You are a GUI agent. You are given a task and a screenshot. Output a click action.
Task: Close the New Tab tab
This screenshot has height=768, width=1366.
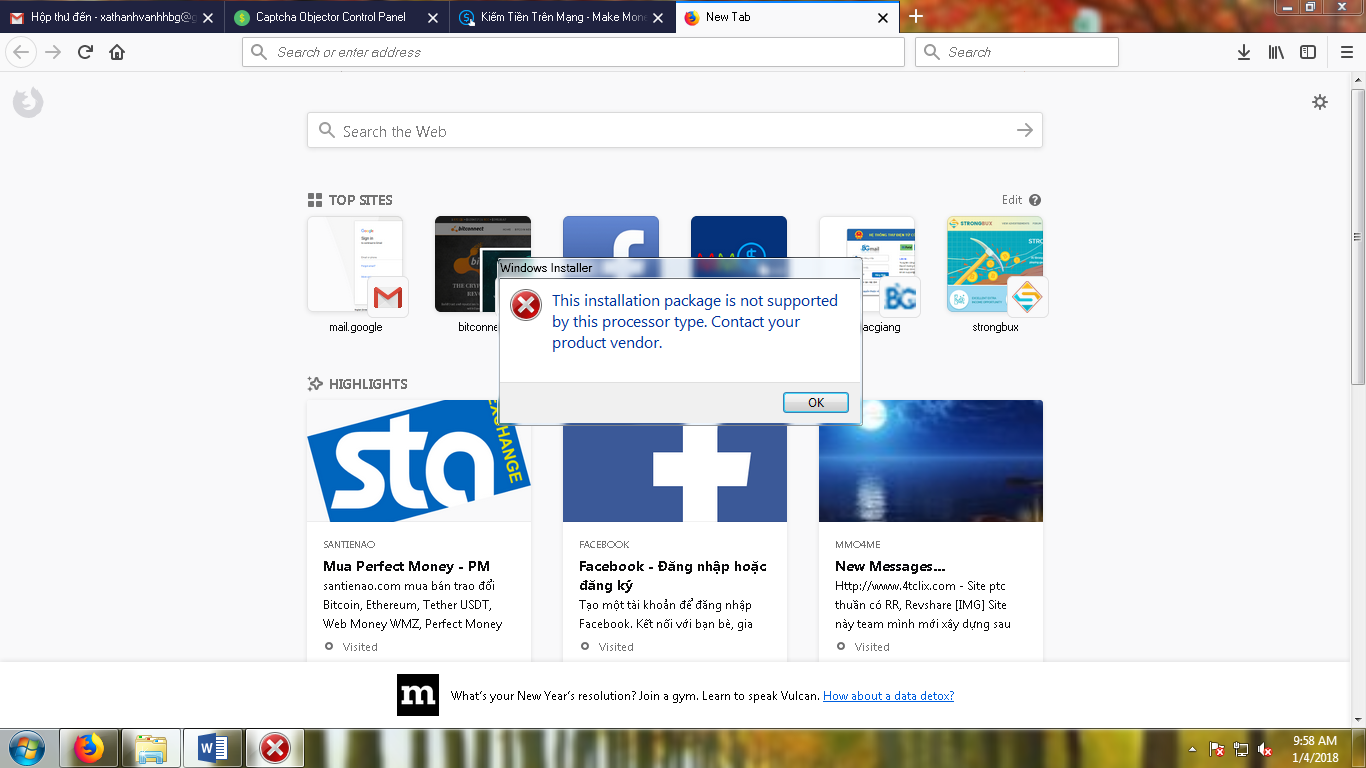click(883, 18)
